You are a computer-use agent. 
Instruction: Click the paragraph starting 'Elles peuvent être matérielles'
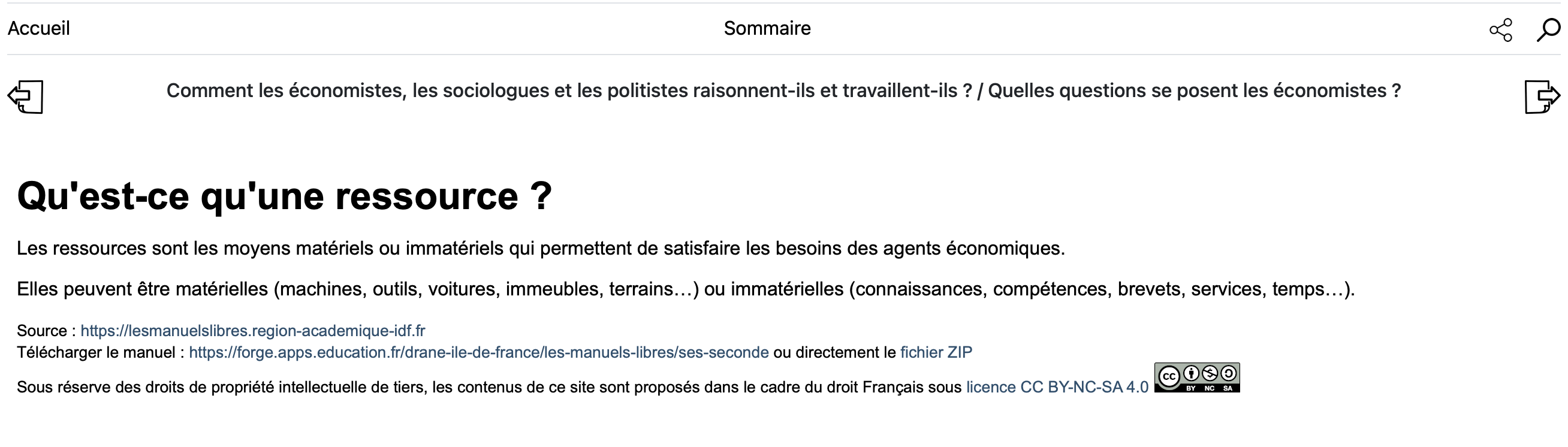coord(685,289)
